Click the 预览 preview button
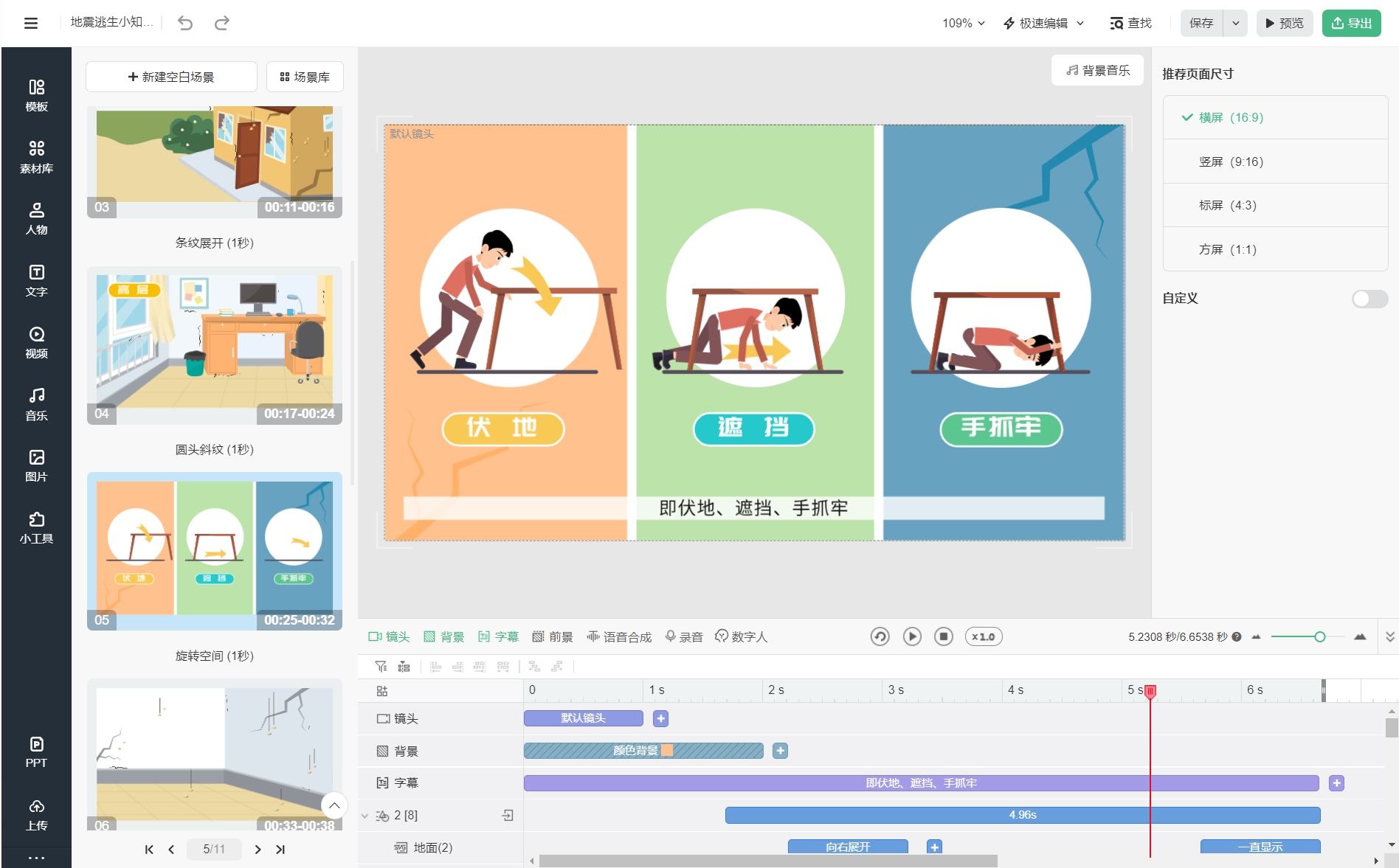This screenshot has width=1399, height=868. (1285, 23)
